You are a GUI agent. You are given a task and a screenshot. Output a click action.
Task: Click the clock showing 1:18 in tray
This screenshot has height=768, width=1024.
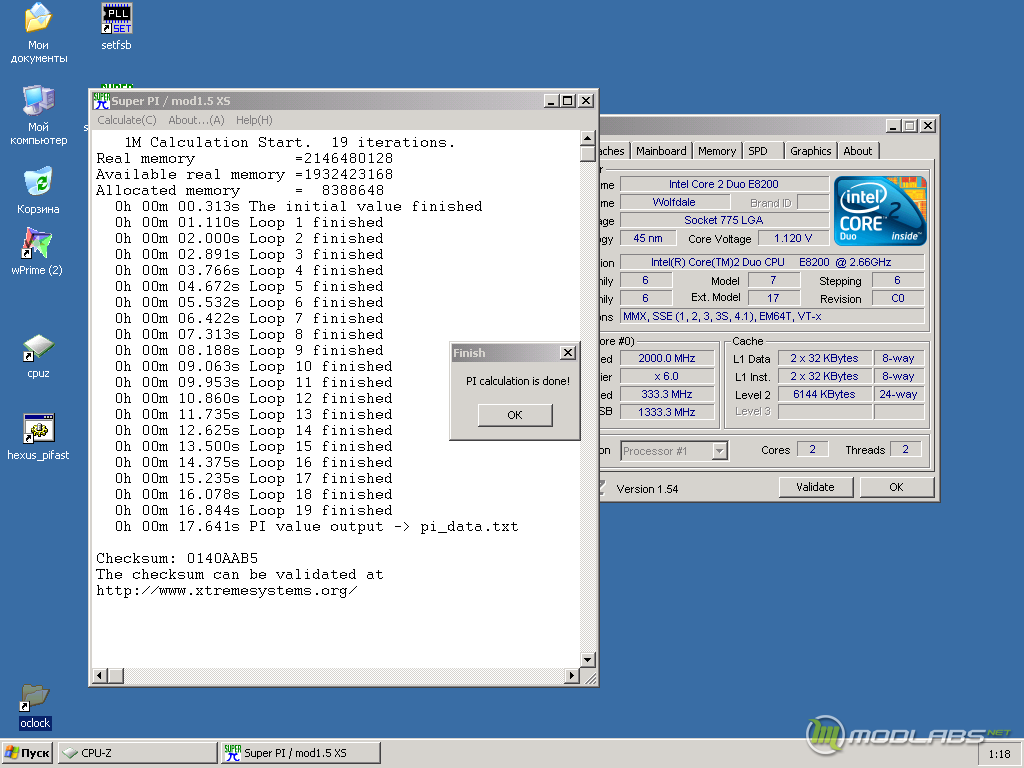point(999,754)
